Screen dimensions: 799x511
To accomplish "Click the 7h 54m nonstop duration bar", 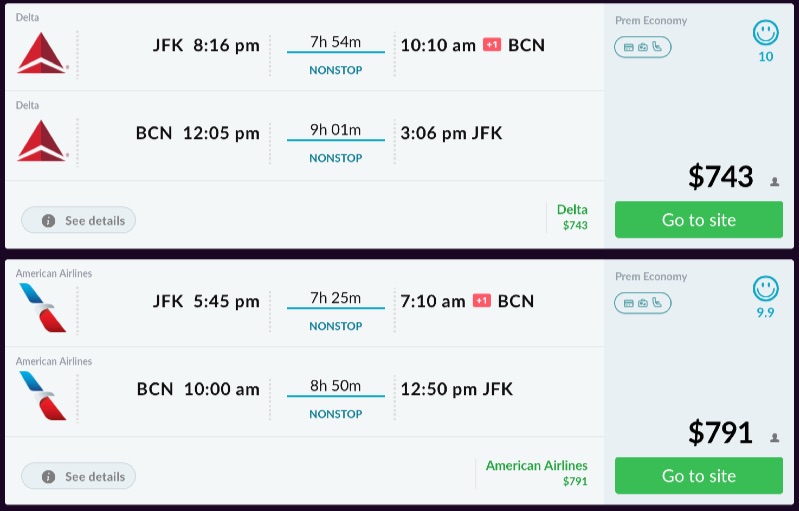I will tap(335, 52).
